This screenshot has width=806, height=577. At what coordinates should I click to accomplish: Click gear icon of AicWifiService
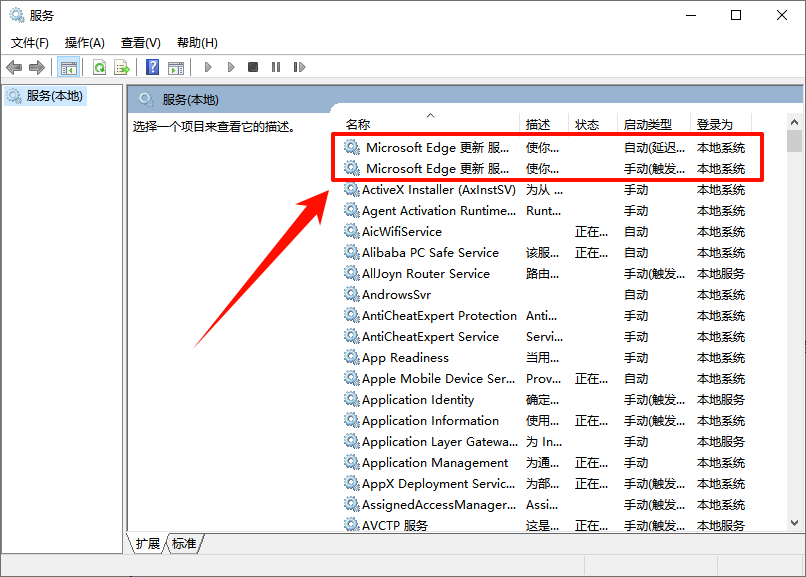[x=352, y=231]
